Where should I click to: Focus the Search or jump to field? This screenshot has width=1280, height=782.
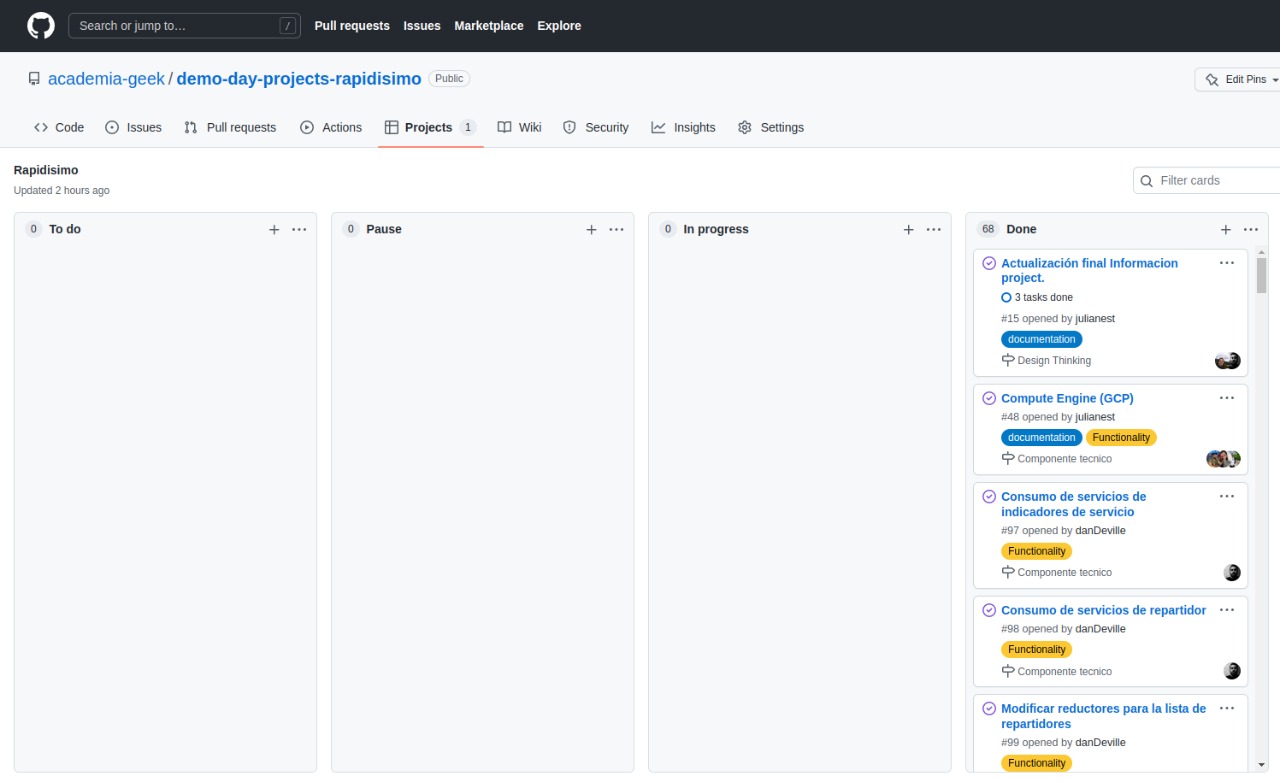click(184, 26)
